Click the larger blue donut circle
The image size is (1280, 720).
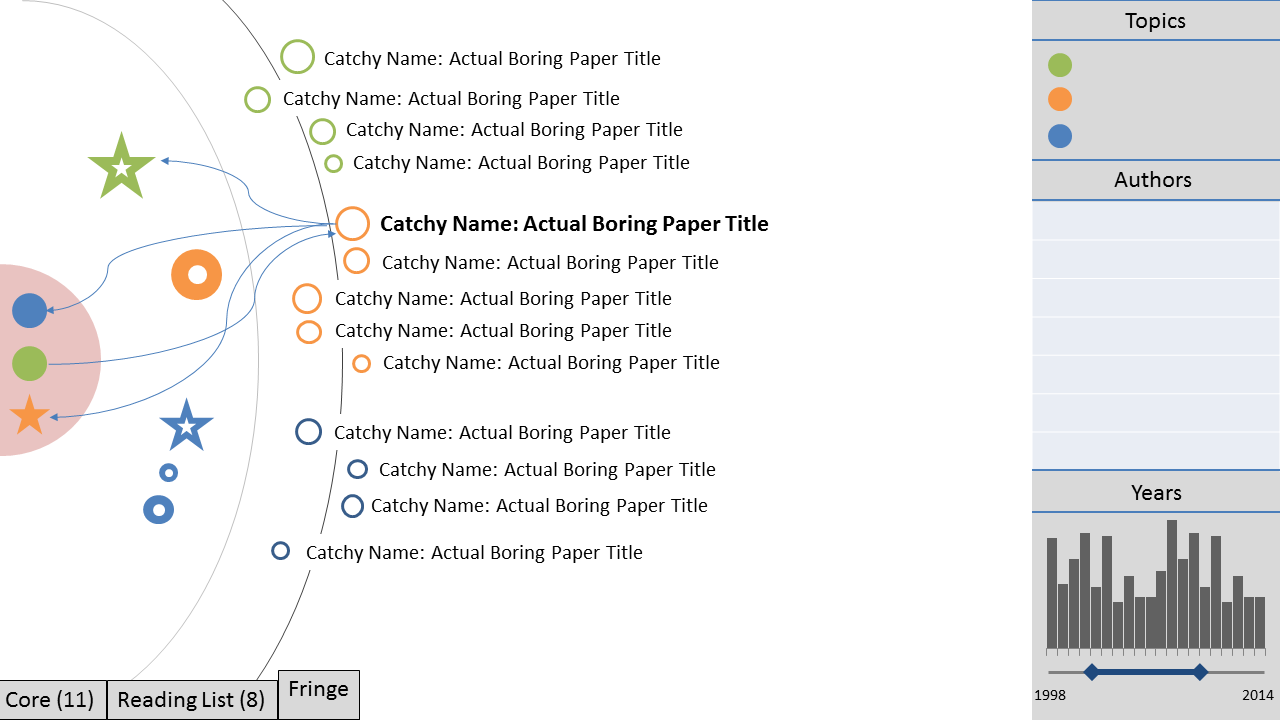point(158,510)
